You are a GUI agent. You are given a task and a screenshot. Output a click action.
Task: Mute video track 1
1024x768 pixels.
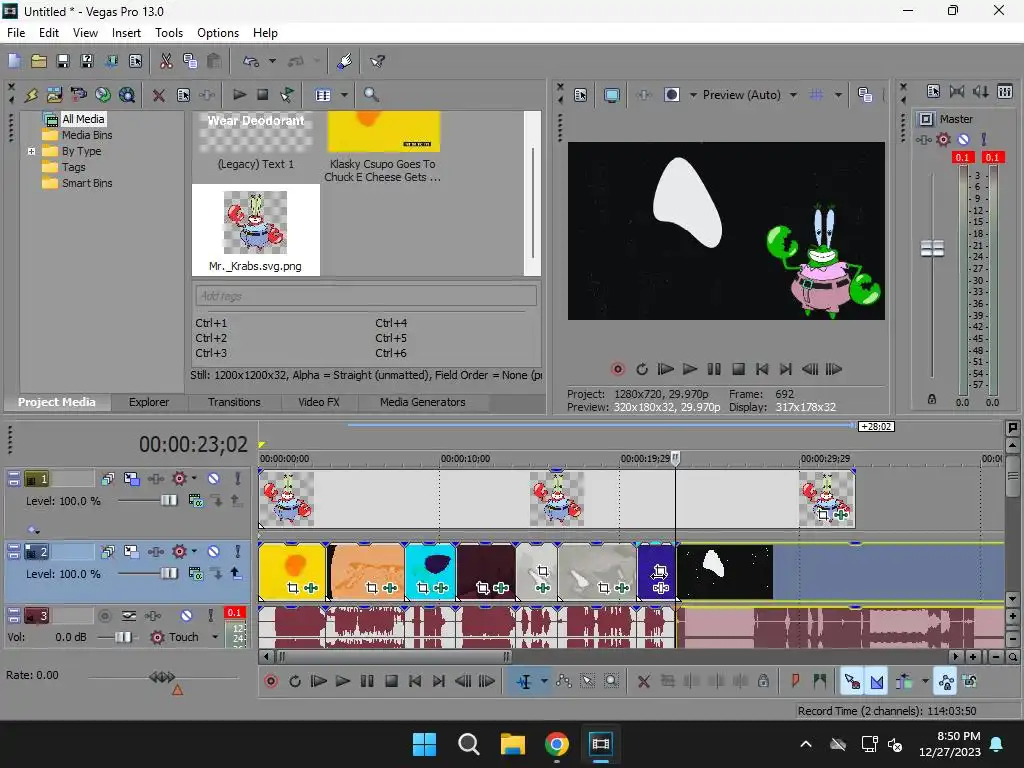[213, 479]
